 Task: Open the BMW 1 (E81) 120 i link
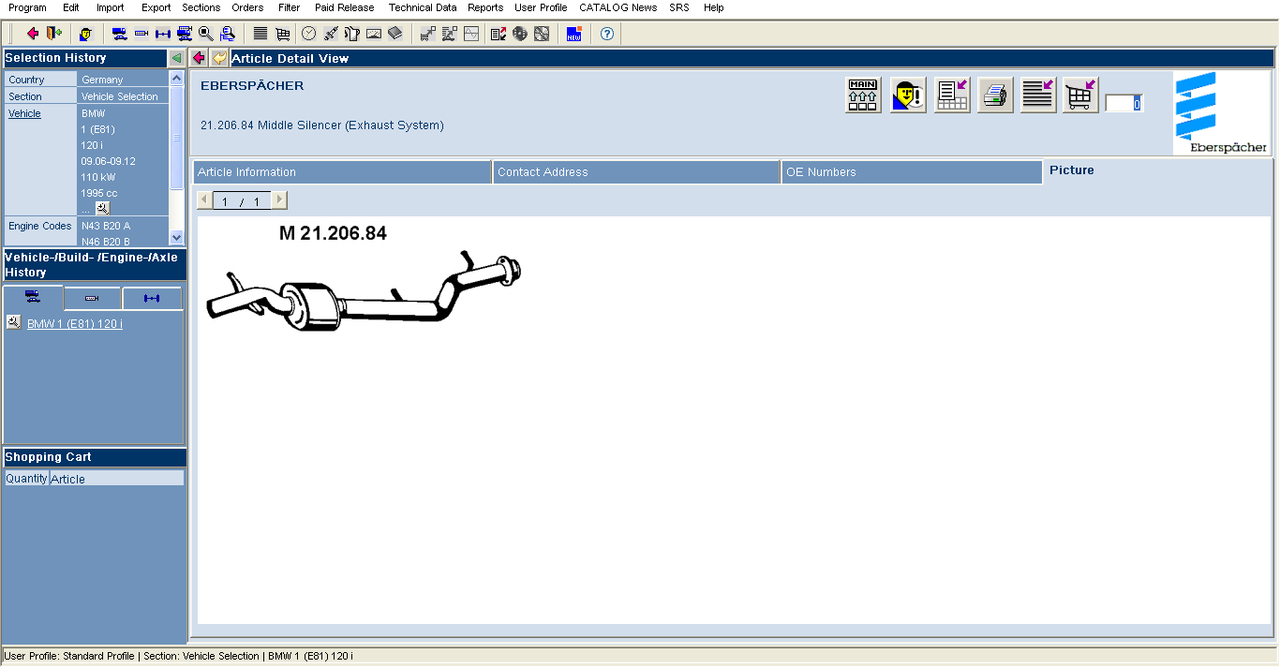pyautogui.click(x=75, y=324)
